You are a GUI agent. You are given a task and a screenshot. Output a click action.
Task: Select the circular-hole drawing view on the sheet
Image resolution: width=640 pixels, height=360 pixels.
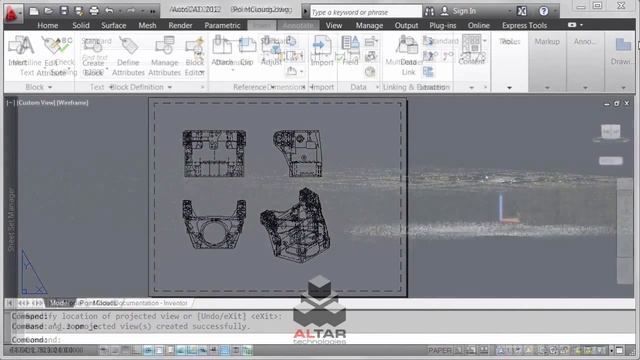(x=214, y=224)
